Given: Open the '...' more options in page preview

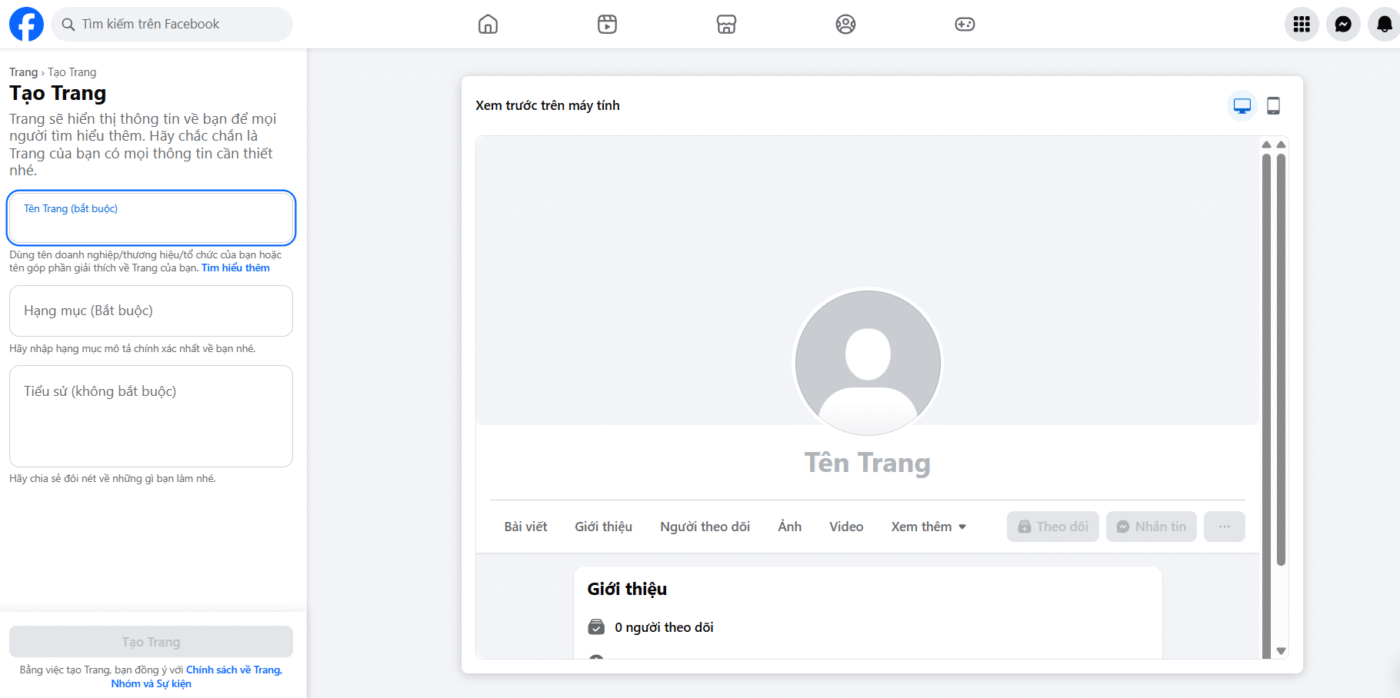Looking at the screenshot, I should 1224,526.
